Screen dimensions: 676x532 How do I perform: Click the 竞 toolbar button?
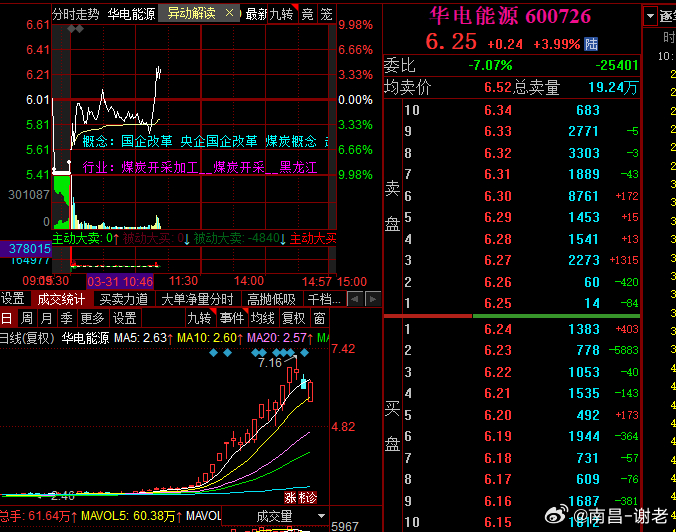(307, 14)
